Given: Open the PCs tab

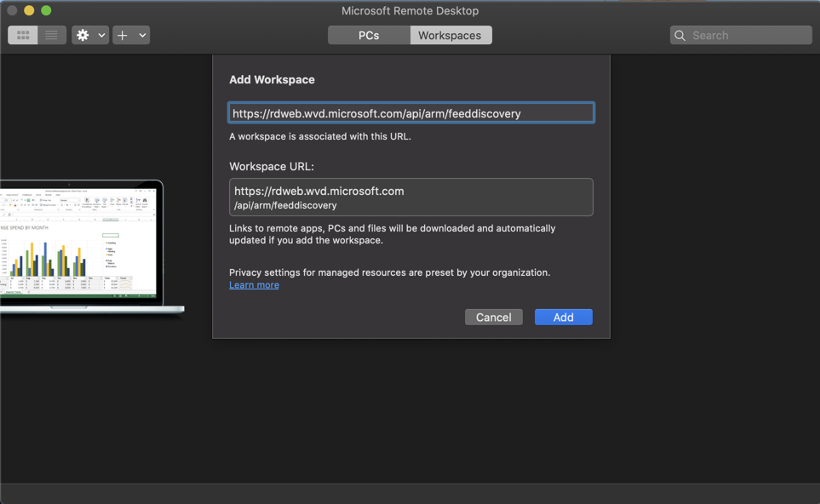Looking at the screenshot, I should 369,35.
